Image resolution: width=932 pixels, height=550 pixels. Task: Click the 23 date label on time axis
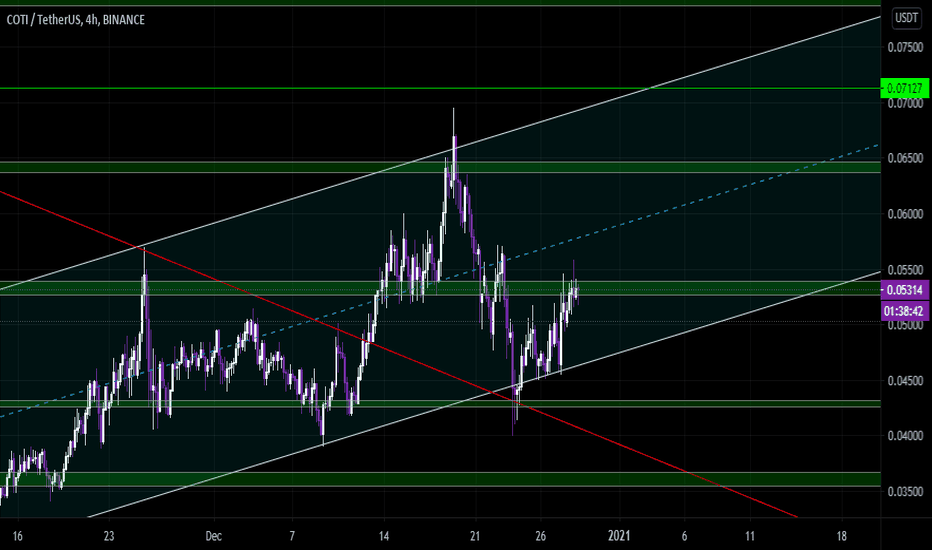tap(108, 536)
